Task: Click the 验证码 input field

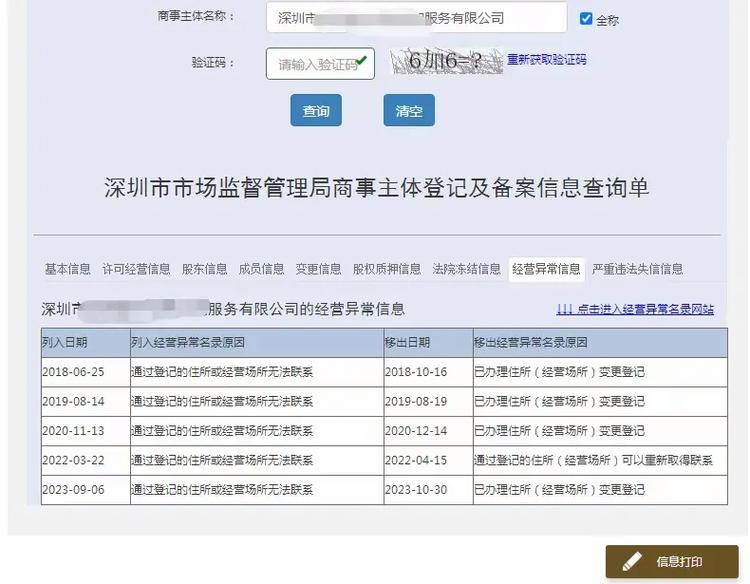Action: [x=320, y=64]
